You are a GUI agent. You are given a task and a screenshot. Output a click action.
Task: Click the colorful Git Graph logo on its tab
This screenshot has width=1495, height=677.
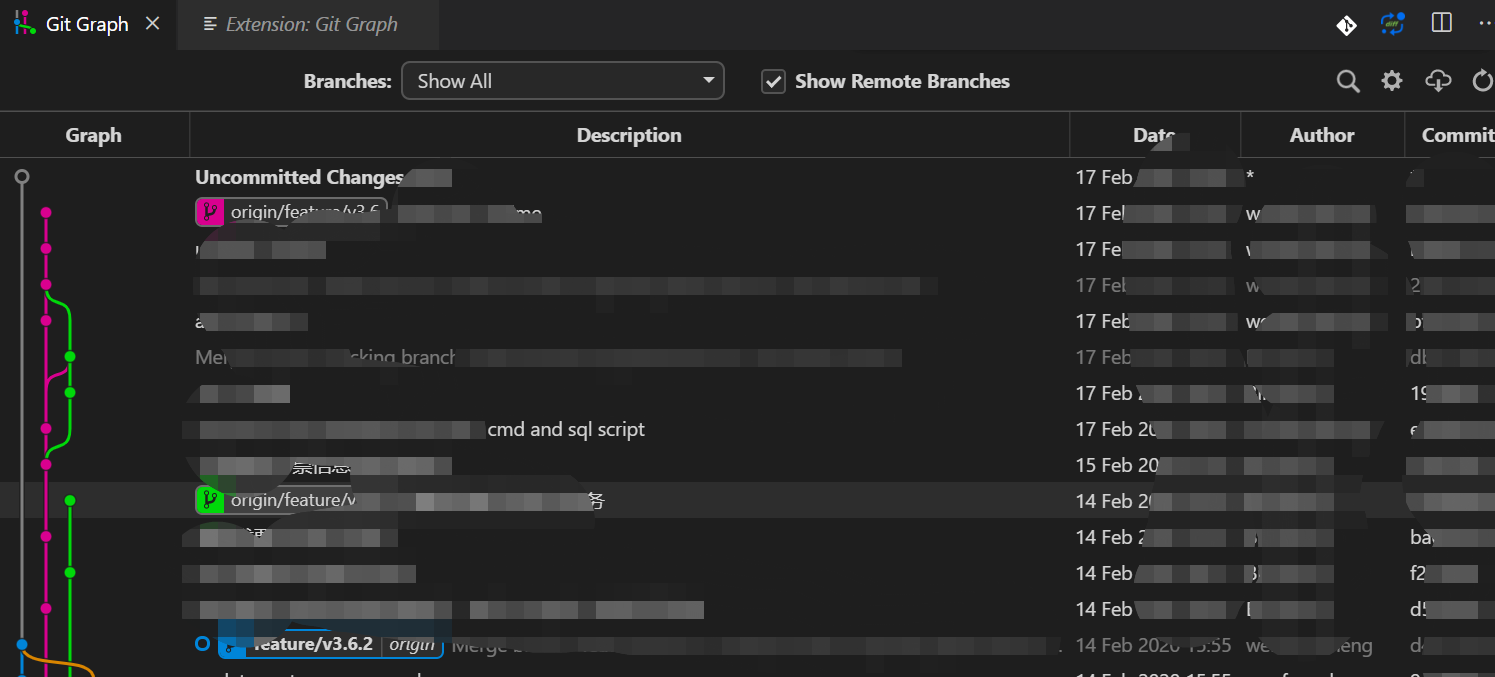(24, 22)
